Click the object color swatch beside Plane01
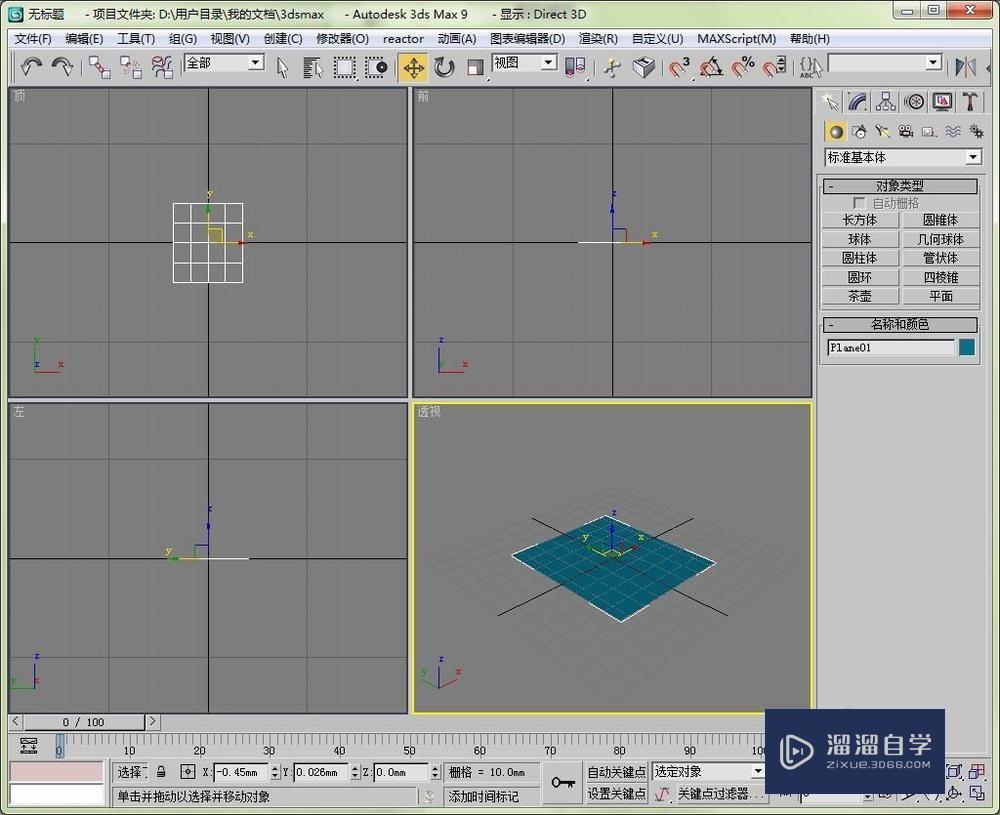The height and width of the screenshot is (815, 1000). coord(967,348)
